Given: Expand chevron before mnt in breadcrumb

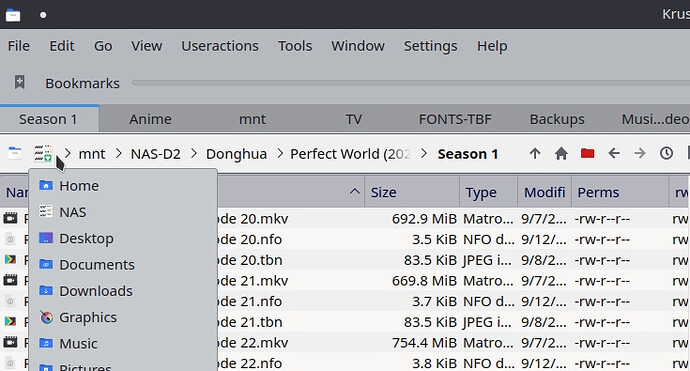Looking at the screenshot, I should tap(68, 154).
